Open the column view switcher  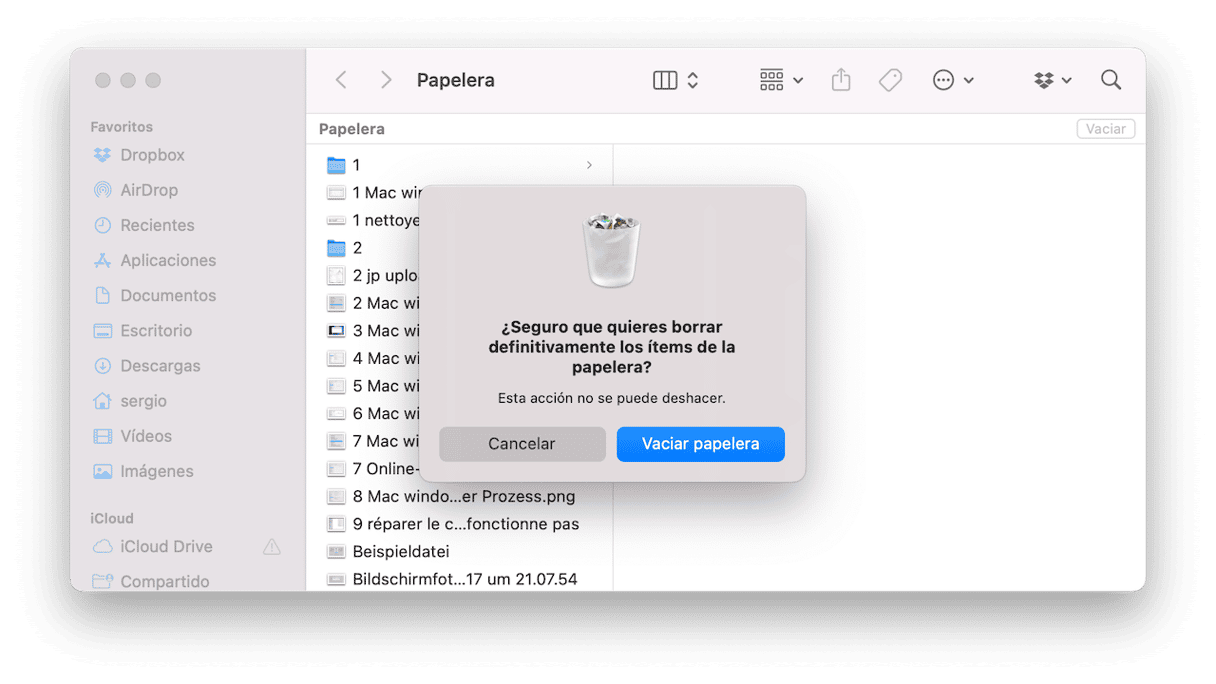tap(675, 80)
